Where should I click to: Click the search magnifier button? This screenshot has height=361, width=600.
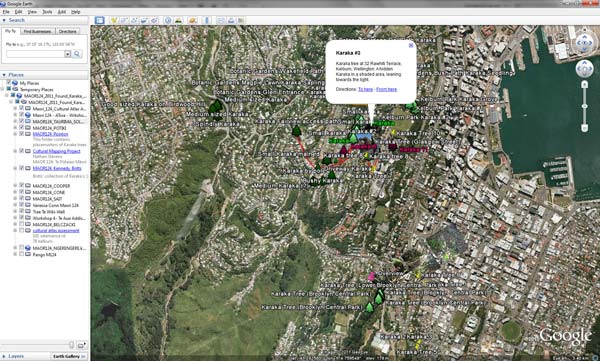tap(77, 54)
